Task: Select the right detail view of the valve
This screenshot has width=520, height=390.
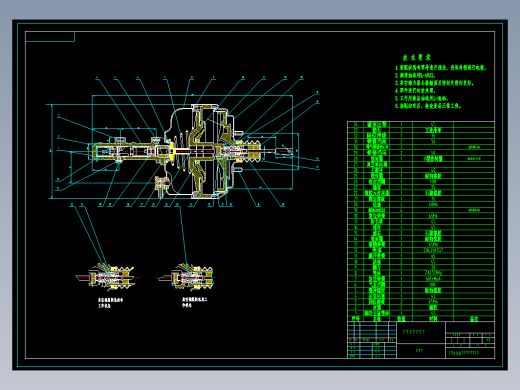Action: (187, 277)
